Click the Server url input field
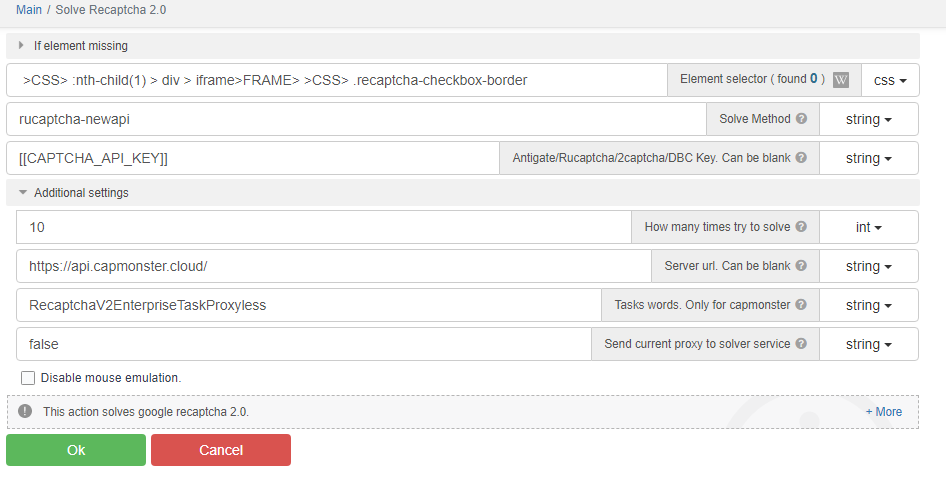Image resolution: width=946 pixels, height=502 pixels. pos(334,266)
